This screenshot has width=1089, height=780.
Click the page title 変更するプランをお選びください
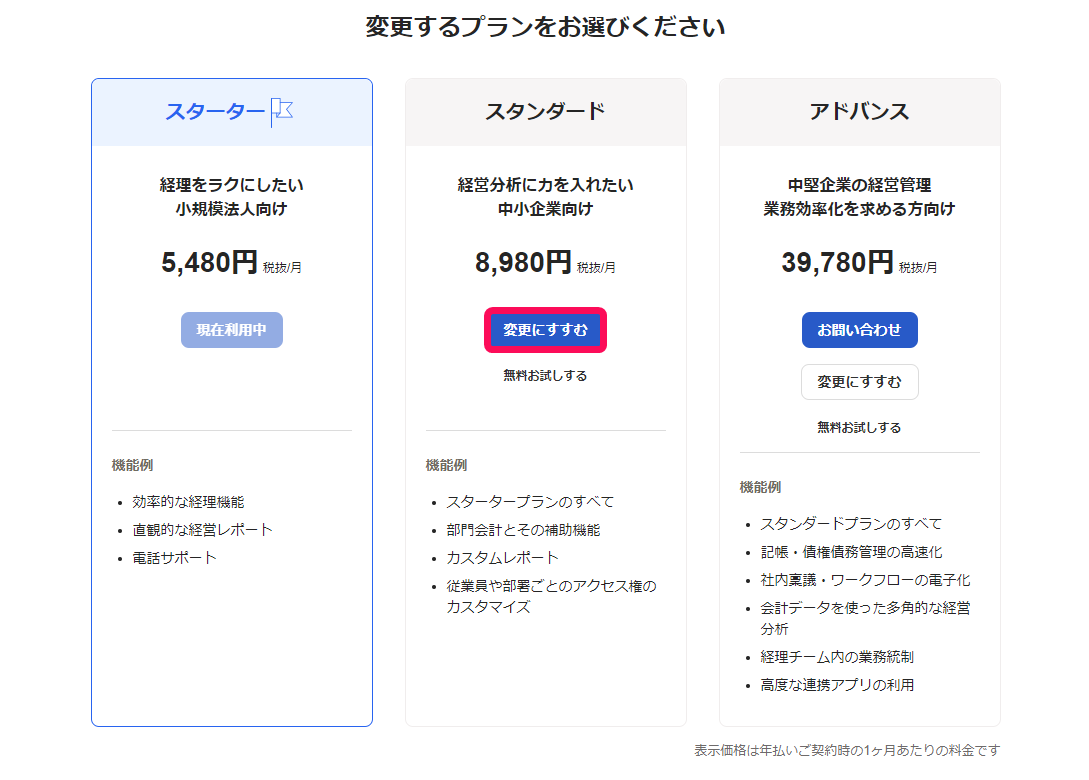(x=545, y=27)
